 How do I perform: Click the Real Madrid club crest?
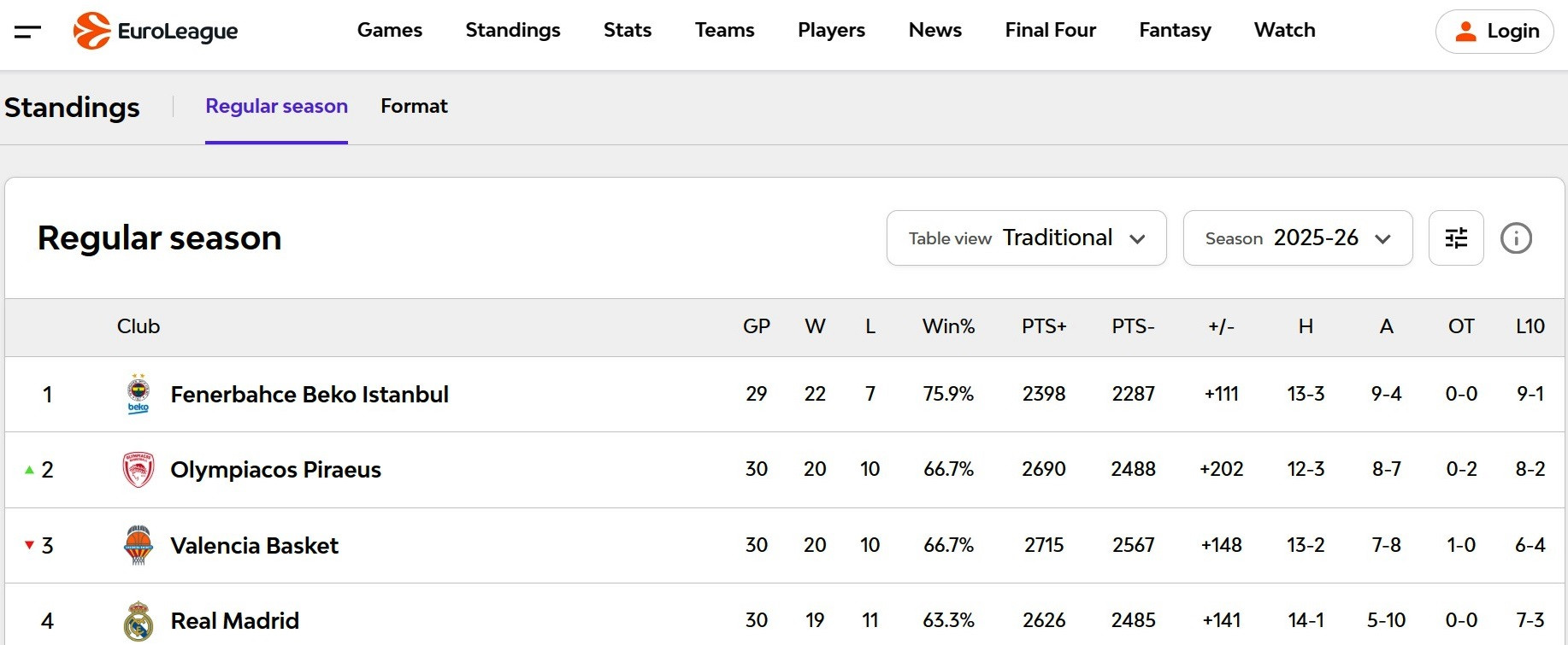[139, 621]
